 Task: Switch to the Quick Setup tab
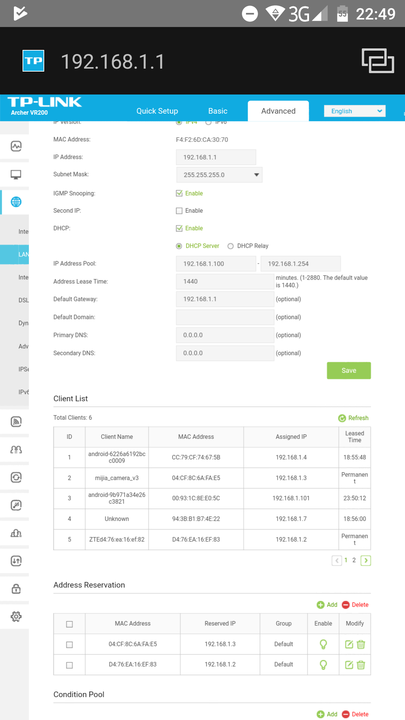[x=157, y=111]
